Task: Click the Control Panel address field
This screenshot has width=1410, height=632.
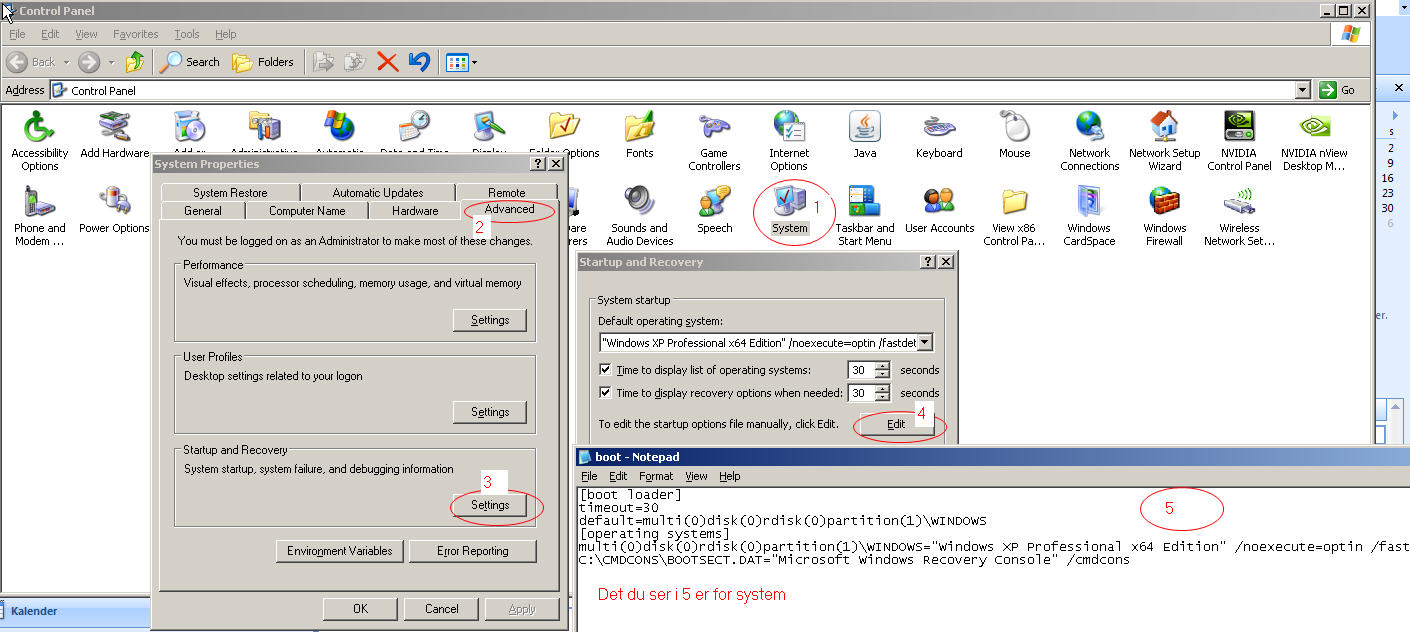Action: click(680, 90)
